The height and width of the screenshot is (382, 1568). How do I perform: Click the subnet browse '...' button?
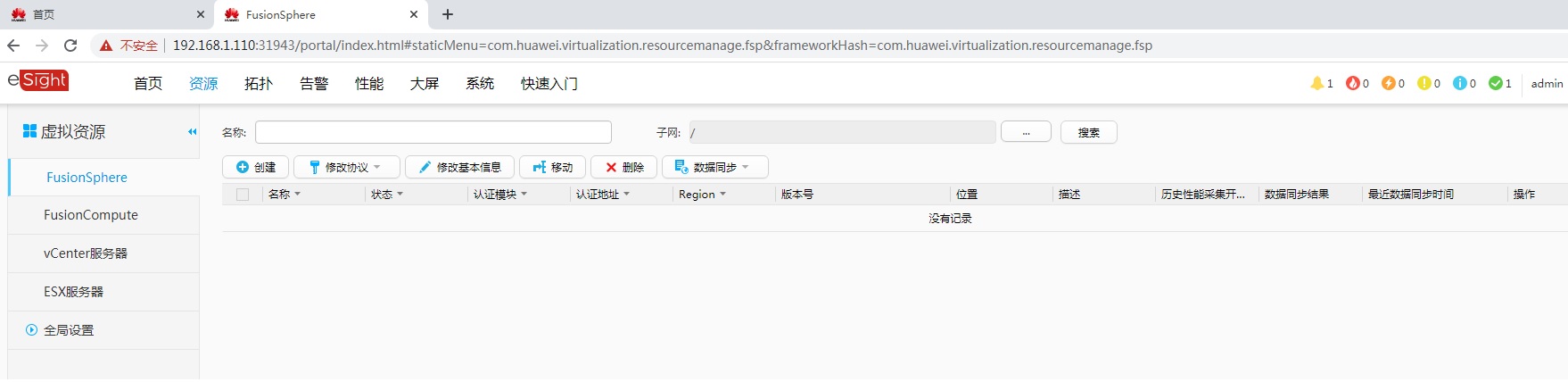point(1026,132)
